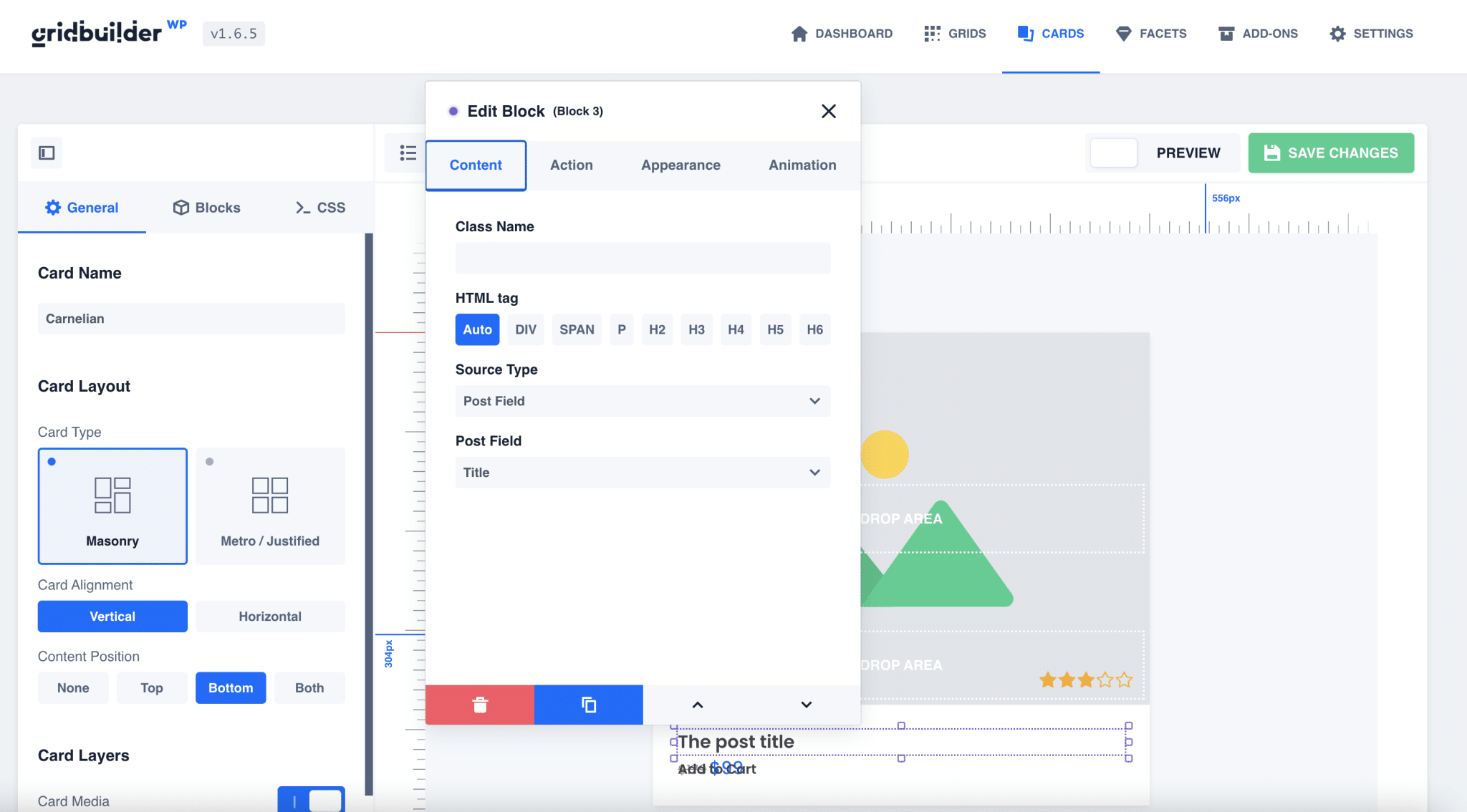
Task: Select the H5 HTML tag
Action: [x=775, y=329]
